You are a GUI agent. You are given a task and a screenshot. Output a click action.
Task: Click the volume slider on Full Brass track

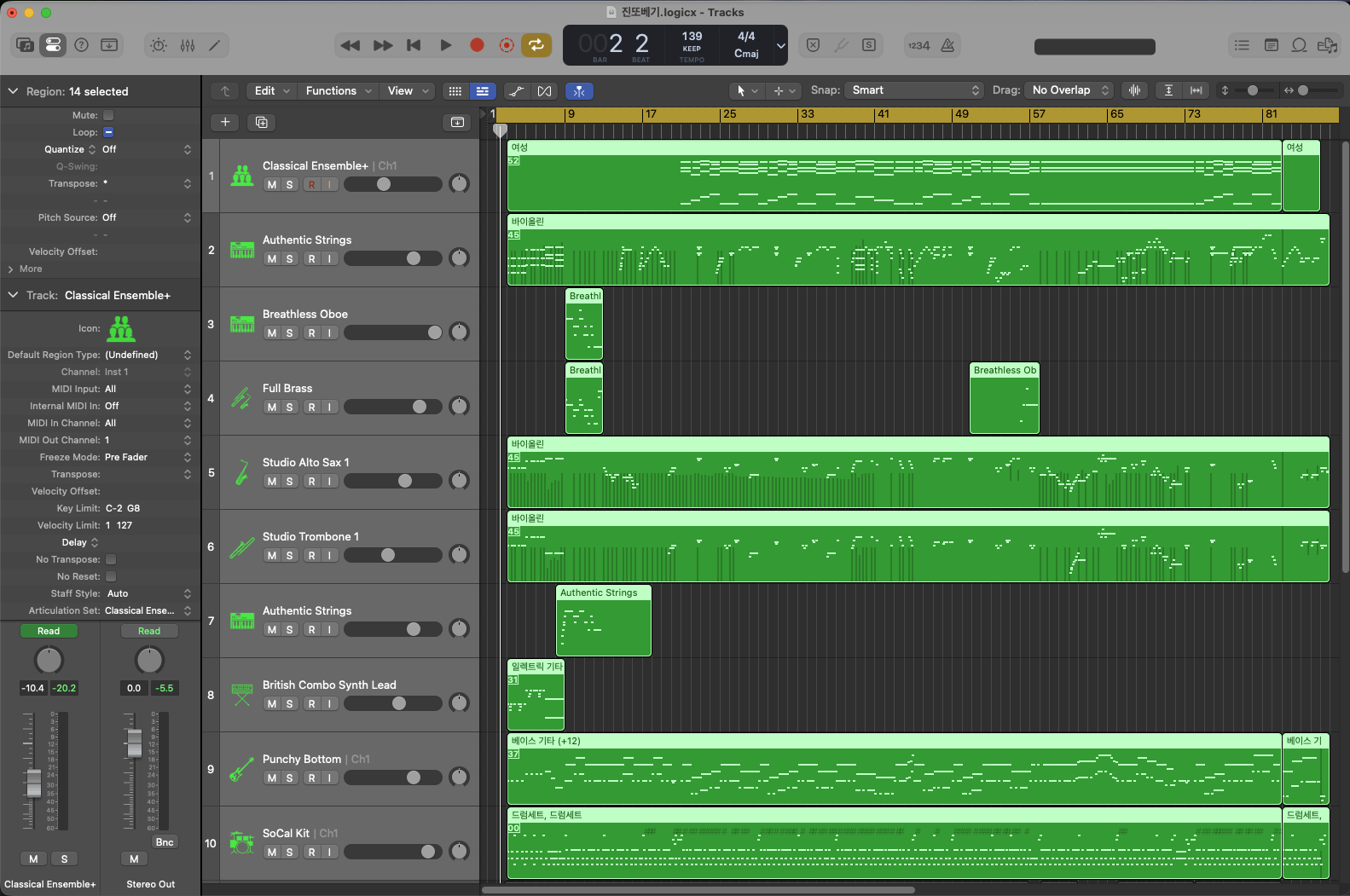tap(392, 408)
